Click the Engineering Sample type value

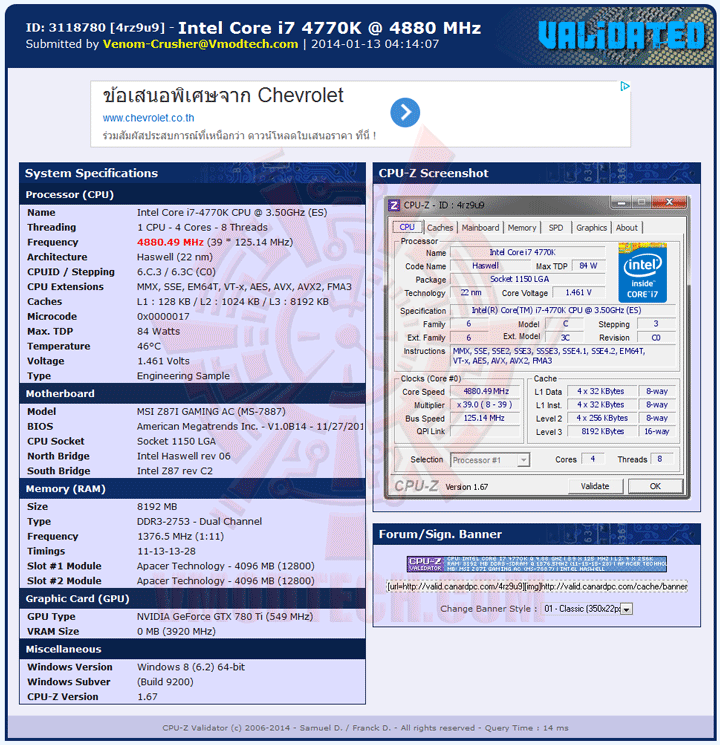click(x=183, y=376)
